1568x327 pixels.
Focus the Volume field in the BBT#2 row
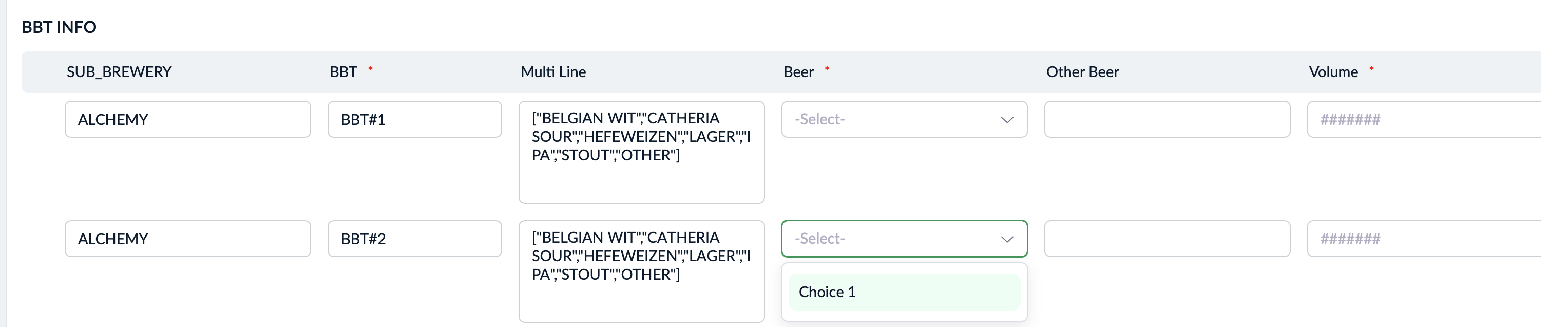1423,239
